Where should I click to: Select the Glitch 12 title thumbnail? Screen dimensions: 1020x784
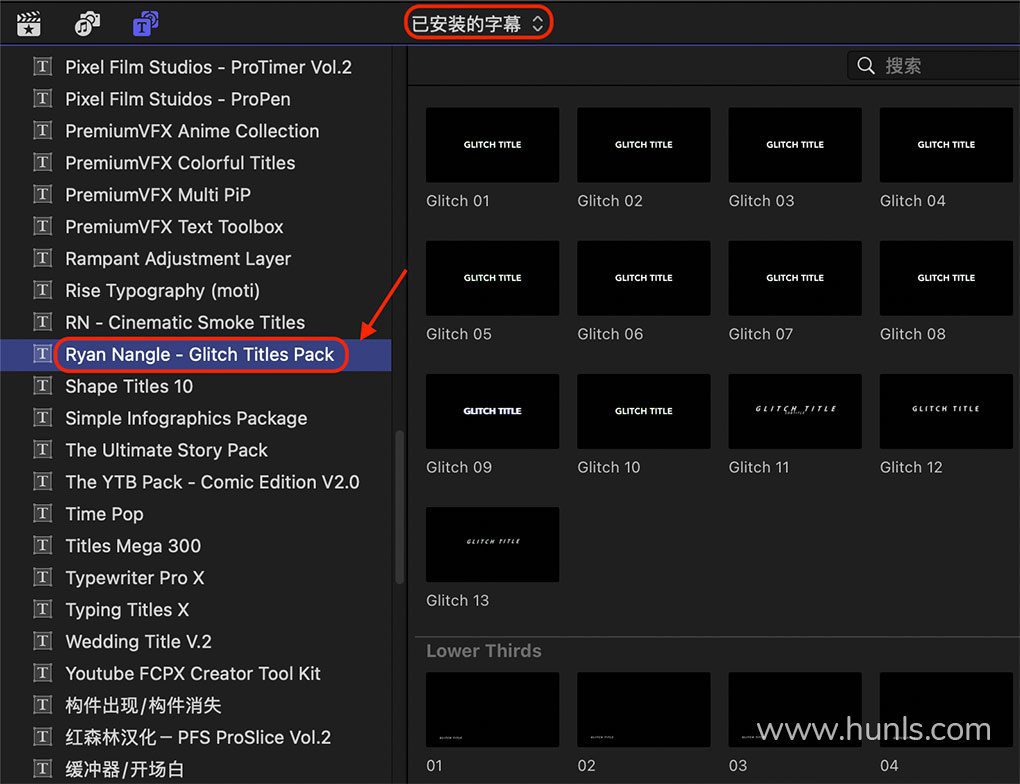pyautogui.click(x=946, y=411)
